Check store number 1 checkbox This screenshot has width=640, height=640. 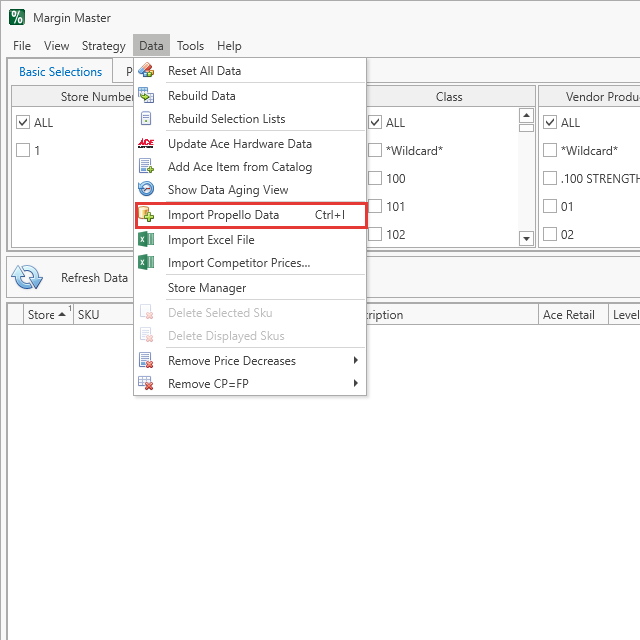23,150
